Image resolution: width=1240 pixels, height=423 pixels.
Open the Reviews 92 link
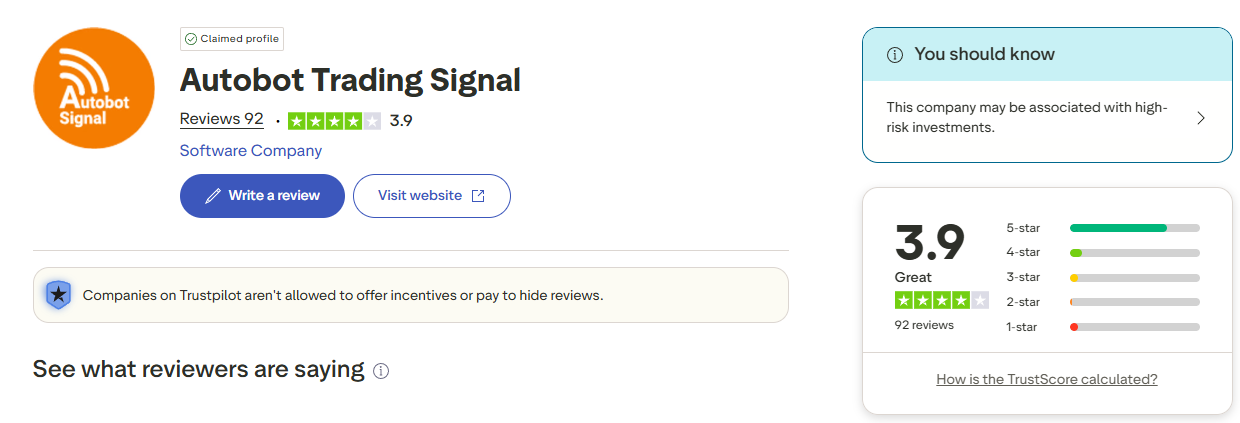[x=221, y=119]
